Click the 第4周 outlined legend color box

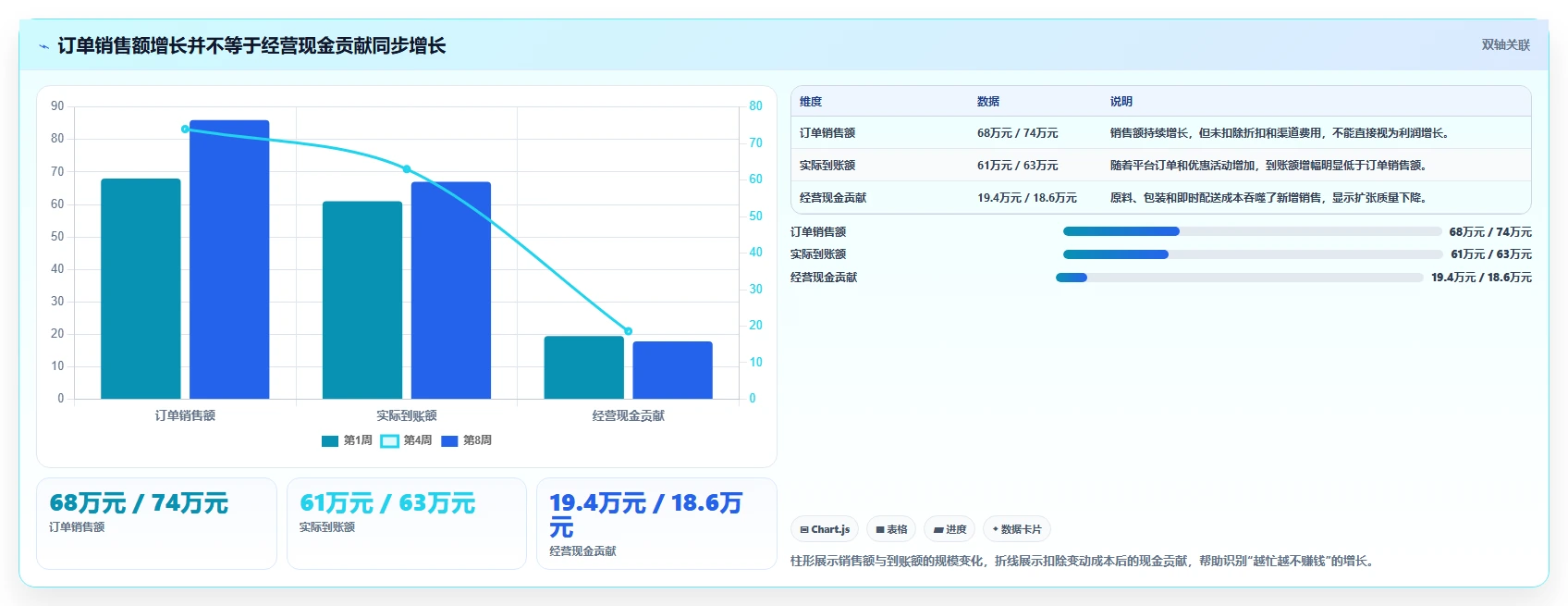pos(389,441)
